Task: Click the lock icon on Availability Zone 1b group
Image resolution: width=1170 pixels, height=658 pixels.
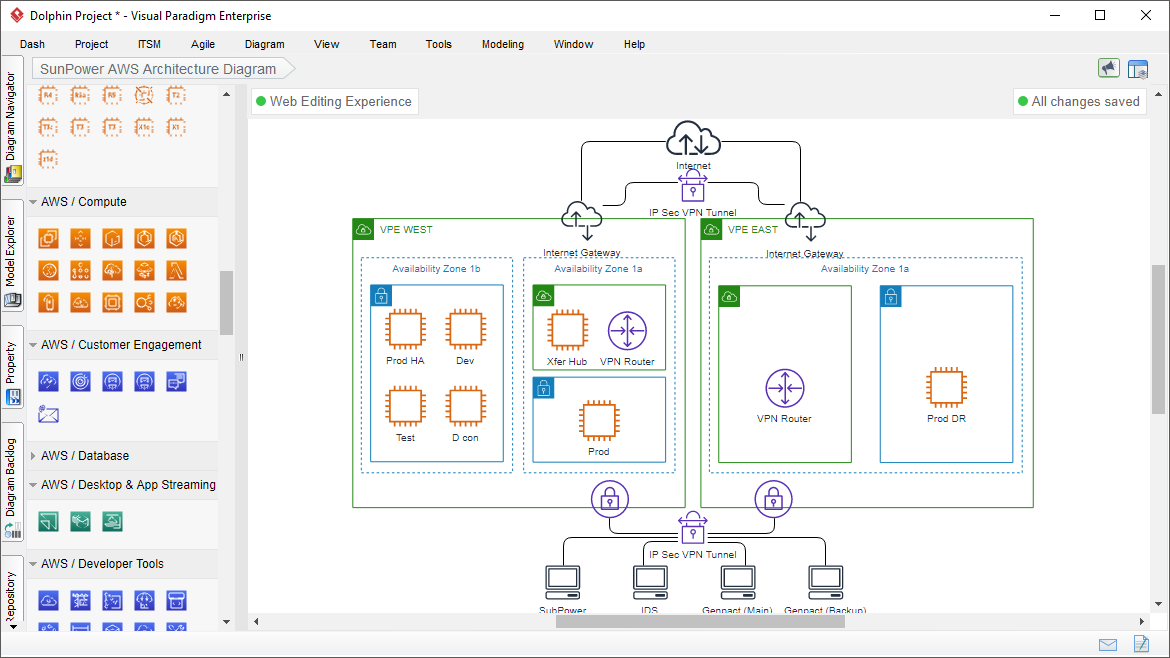Action: [380, 295]
